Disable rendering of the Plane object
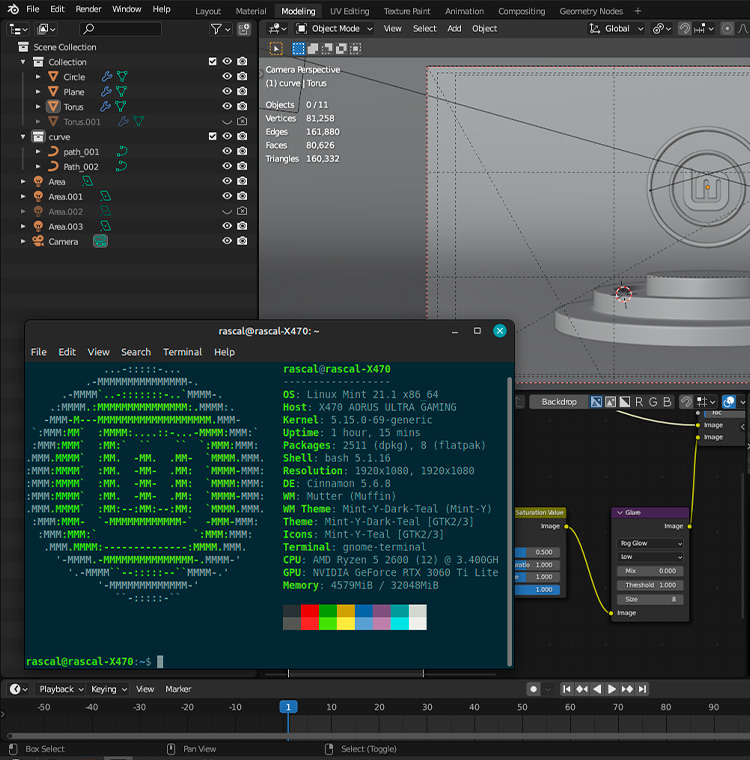This screenshot has height=760, width=750. point(242,92)
